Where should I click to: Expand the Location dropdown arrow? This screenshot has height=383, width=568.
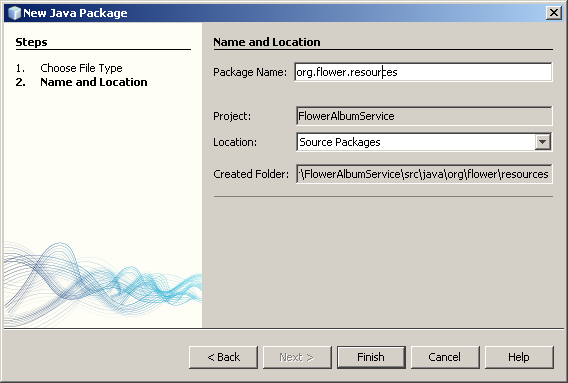click(x=542, y=142)
